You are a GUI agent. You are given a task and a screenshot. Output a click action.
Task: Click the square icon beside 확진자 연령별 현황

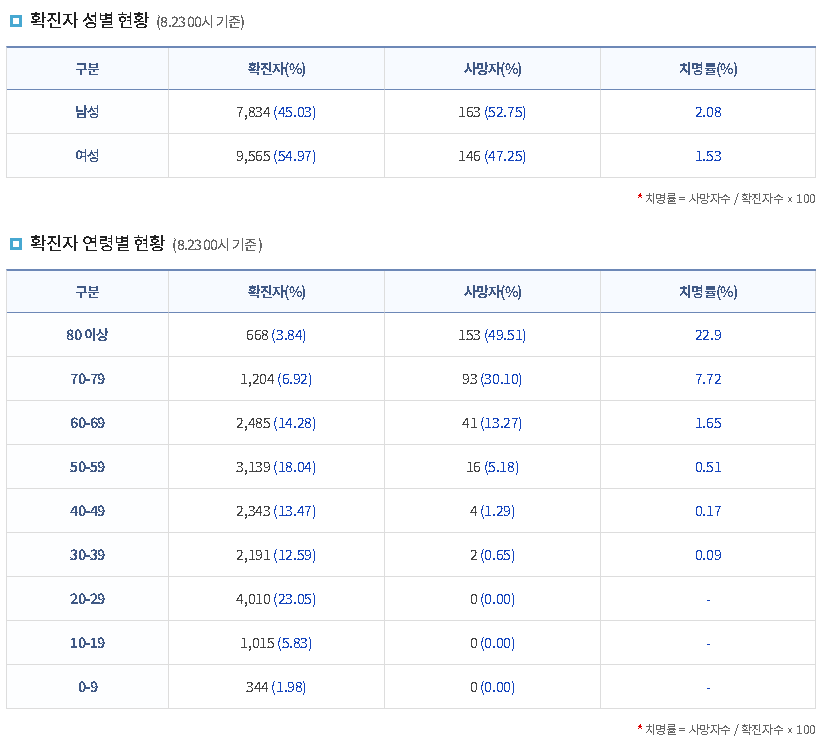tap(15, 243)
